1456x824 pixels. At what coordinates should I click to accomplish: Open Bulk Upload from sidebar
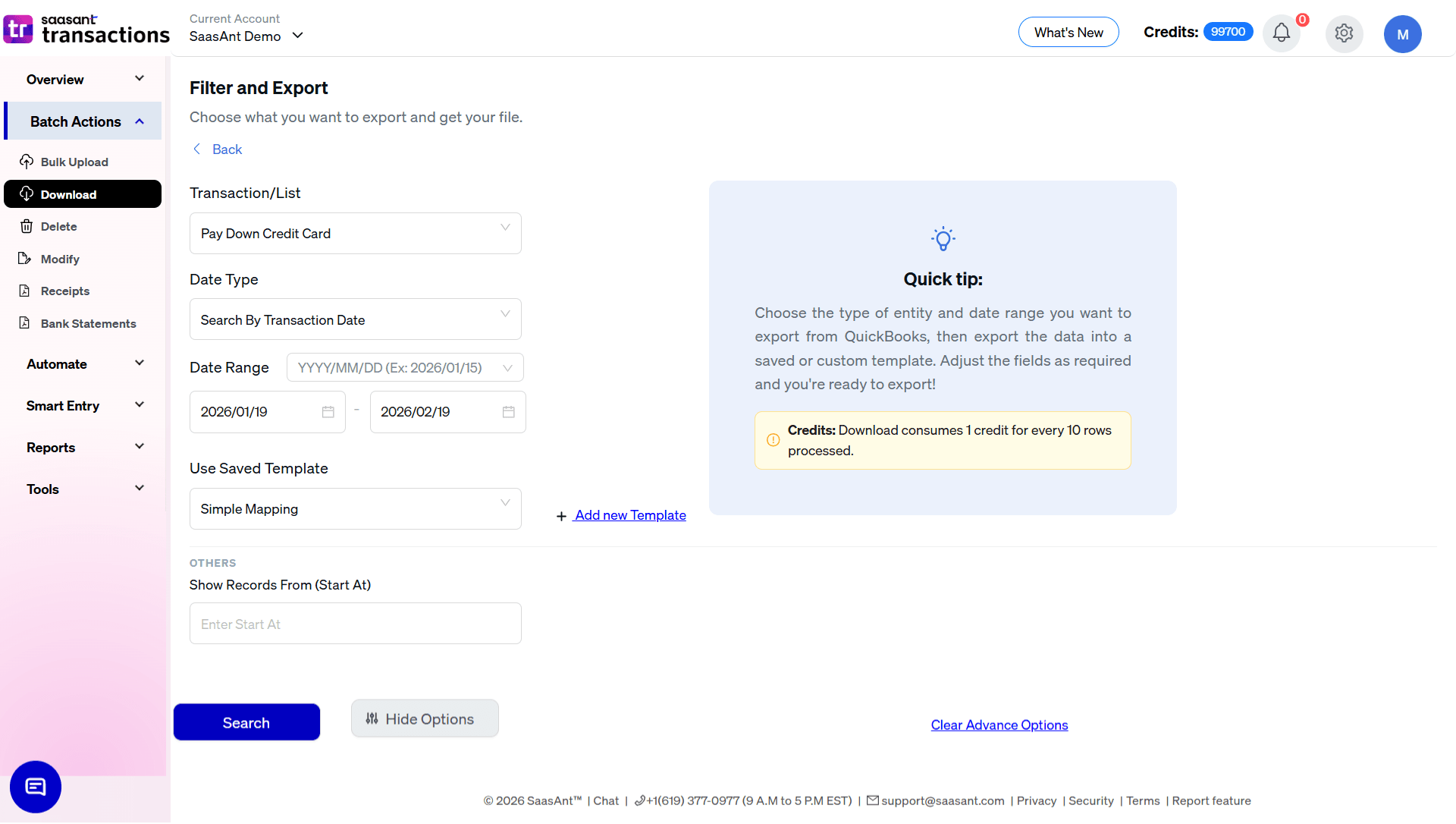click(x=74, y=162)
